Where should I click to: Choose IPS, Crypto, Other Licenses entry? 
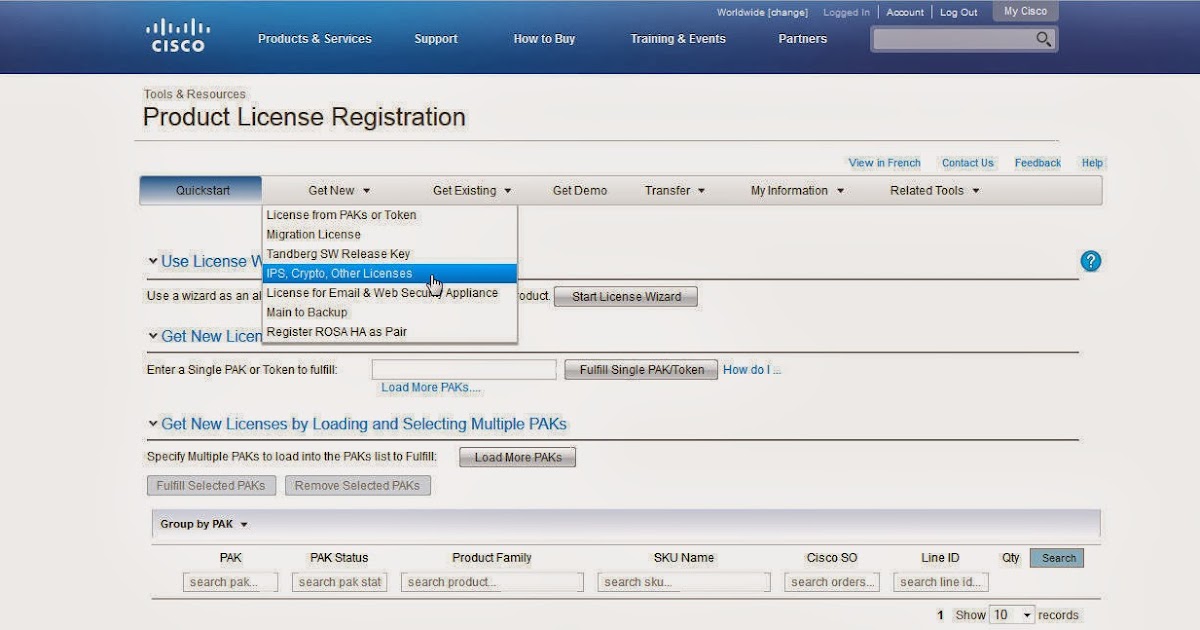[390, 273]
